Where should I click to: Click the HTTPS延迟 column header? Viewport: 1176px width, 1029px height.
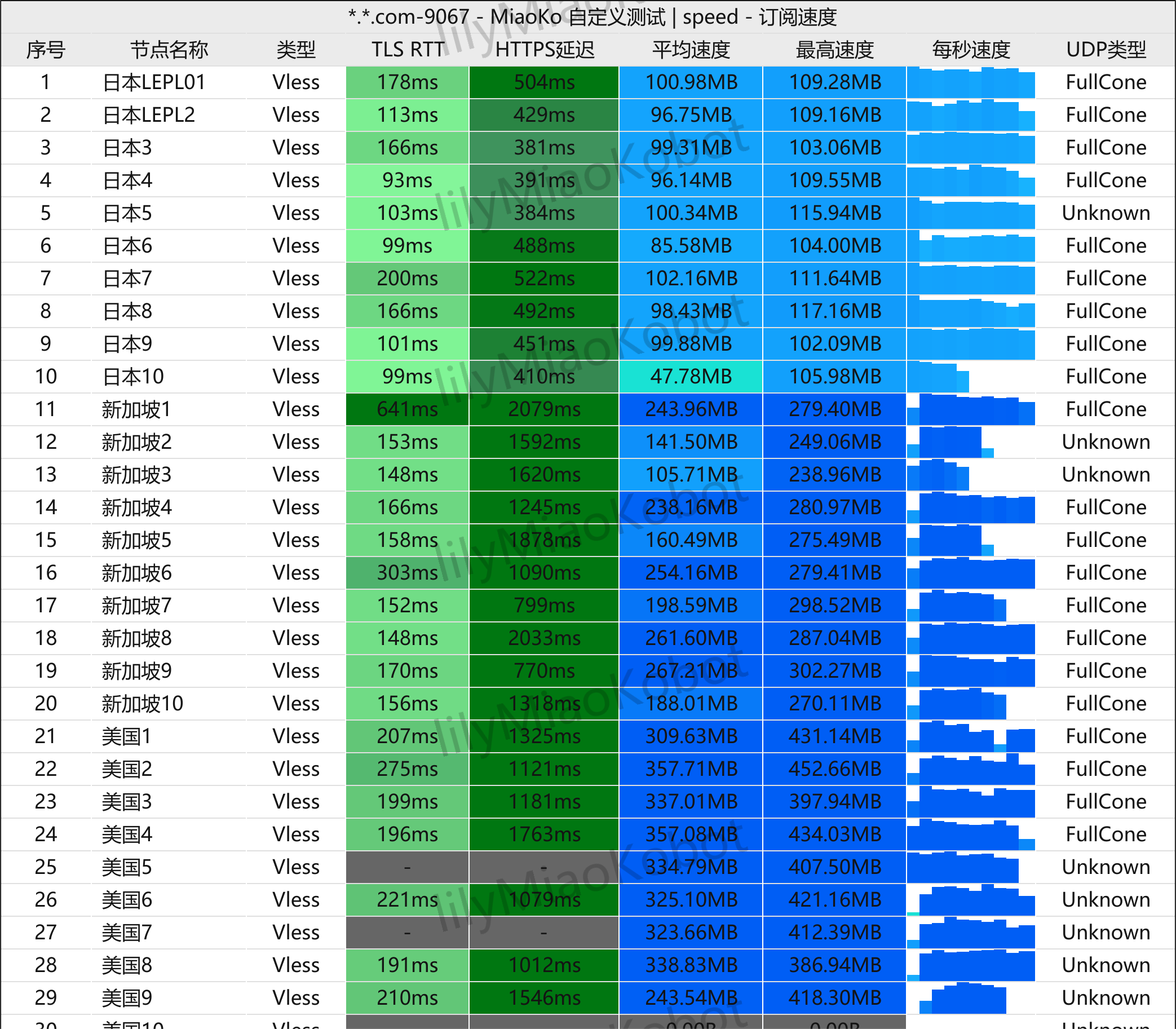(545, 50)
